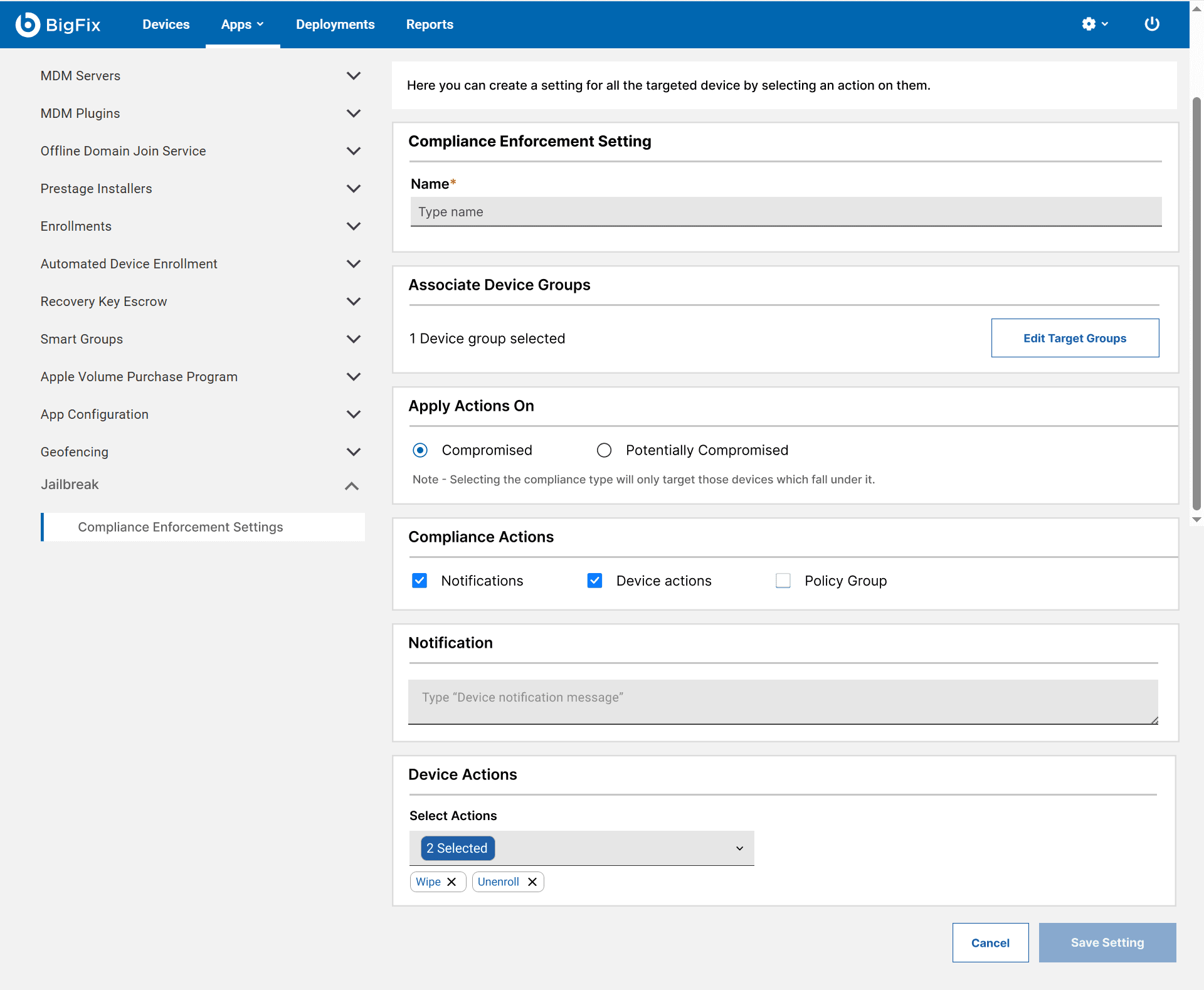Focus the Name input field
This screenshot has width=1204, height=990.
786,212
